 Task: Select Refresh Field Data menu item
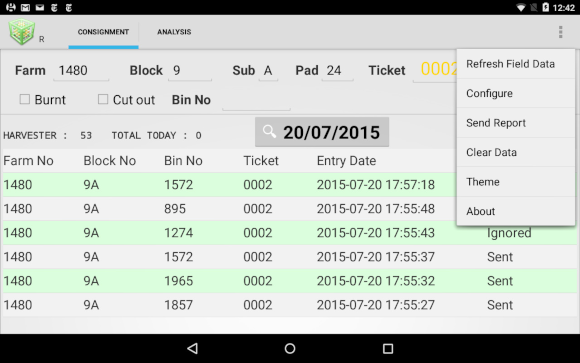pos(516,64)
